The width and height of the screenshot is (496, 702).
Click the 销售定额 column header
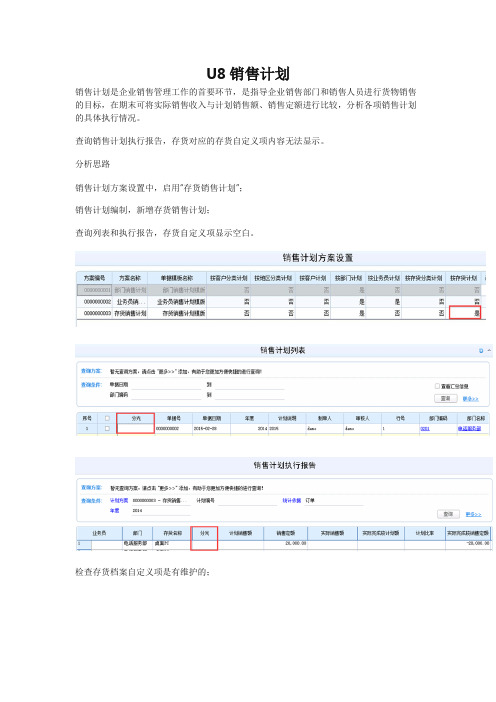point(285,533)
